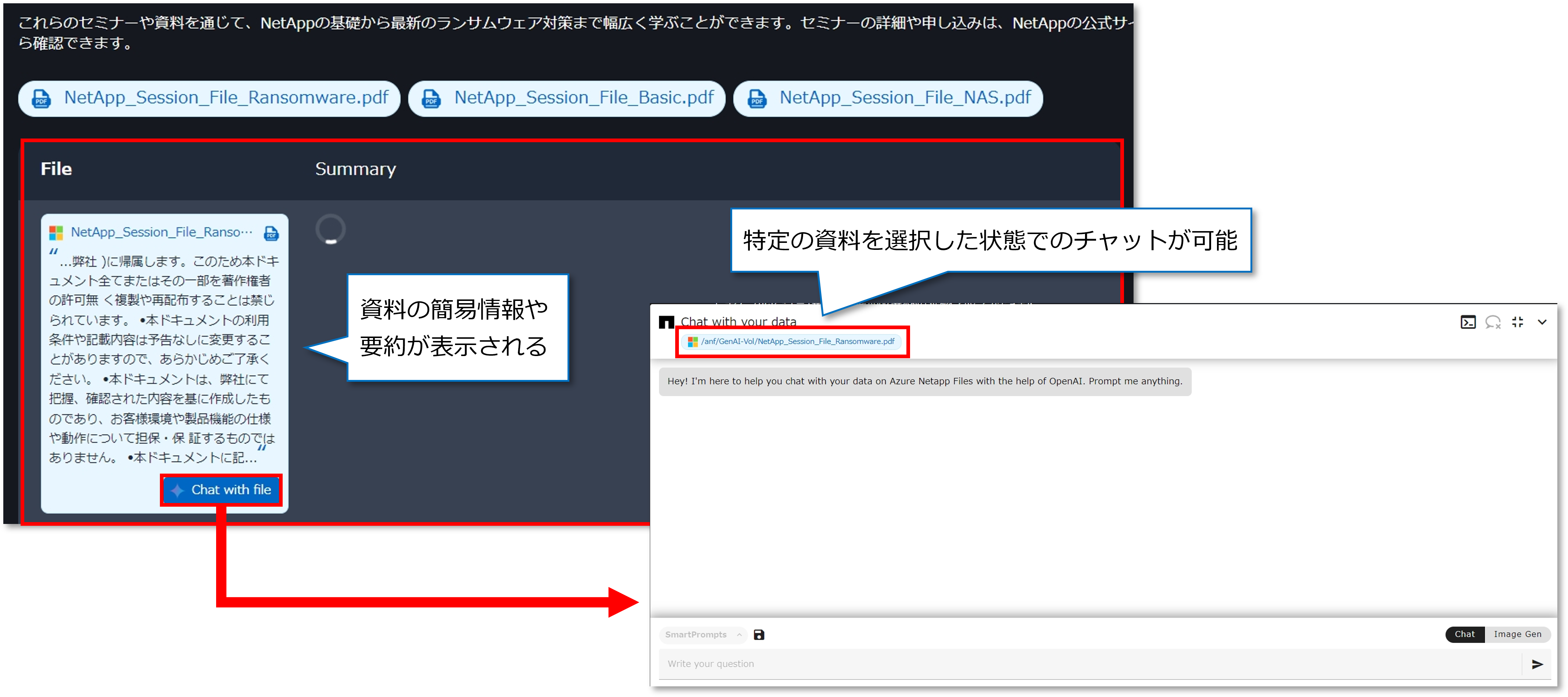Click the save prompt floppy icon
This screenshot has width=1568, height=697.
759,634
